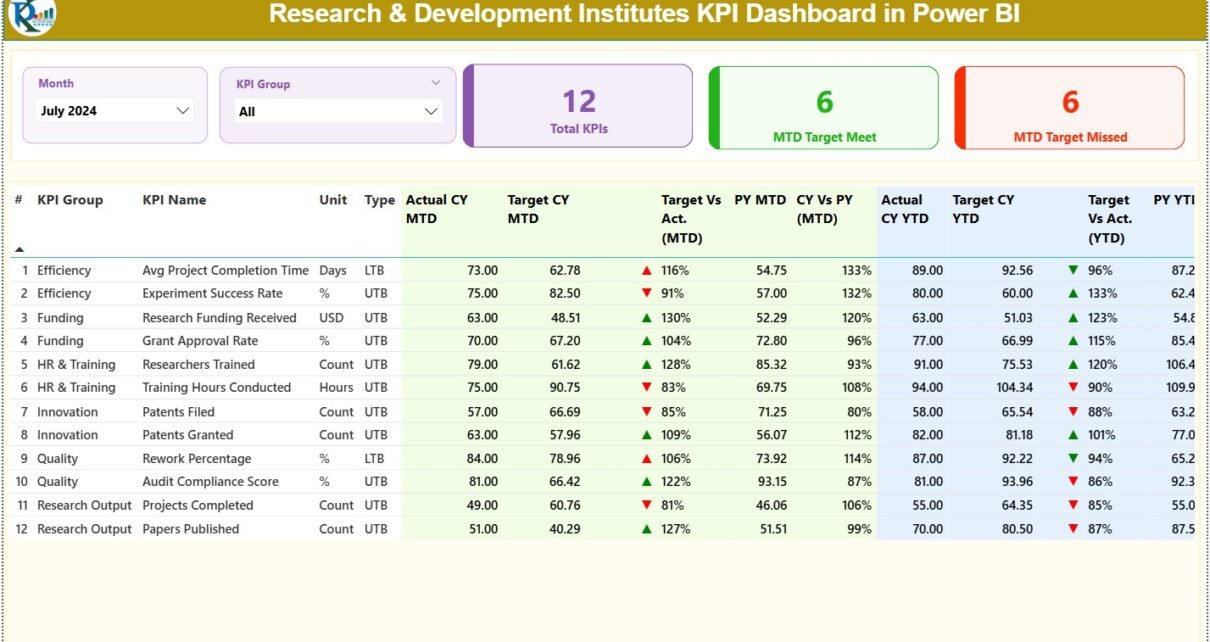Click the red down arrow beside Experiment Success Rate 91%
The image size is (1210, 642).
coord(647,293)
